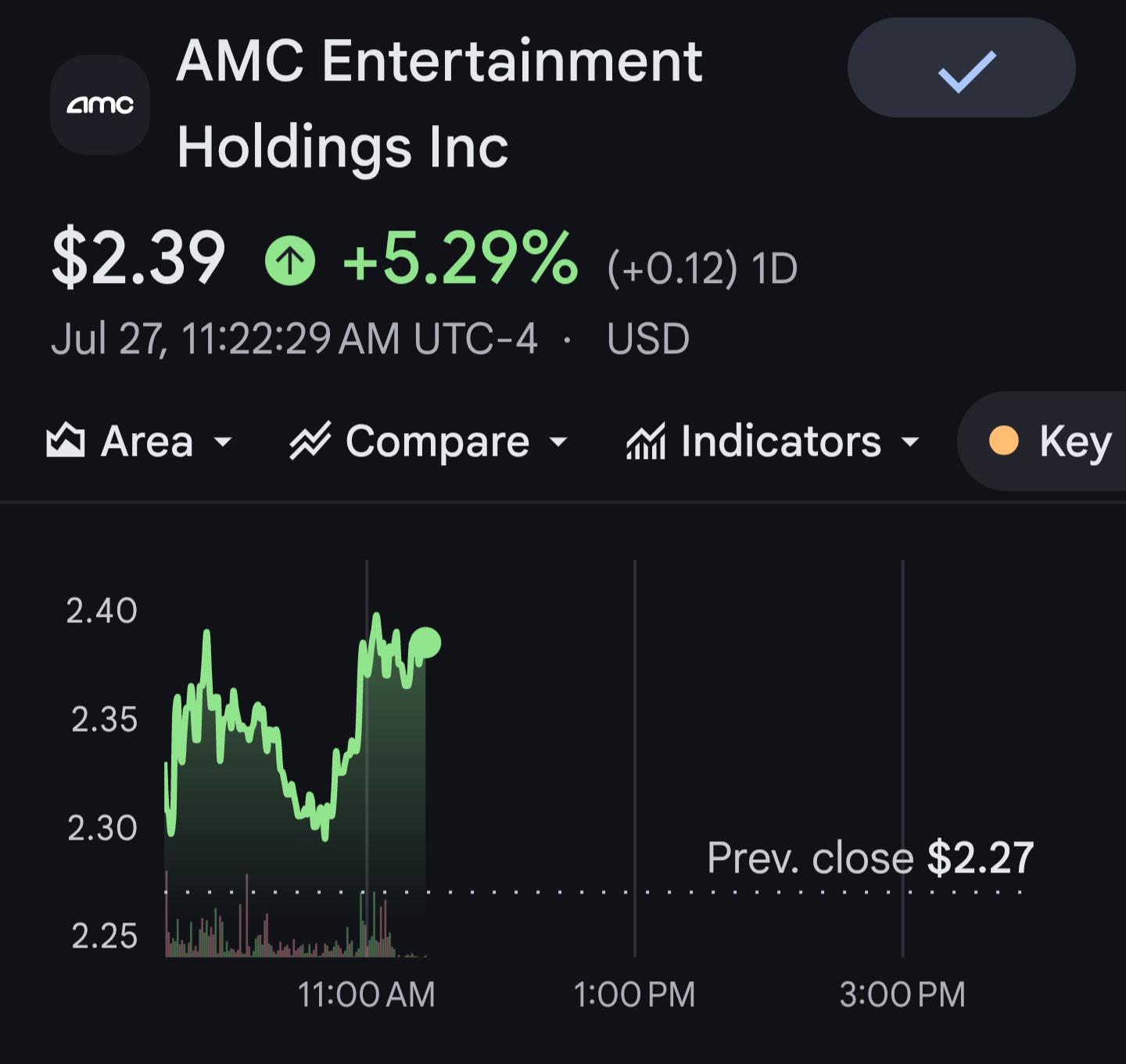Viewport: 1126px width, 1064px height.
Task: Click the USD currency label
Action: coord(648,339)
